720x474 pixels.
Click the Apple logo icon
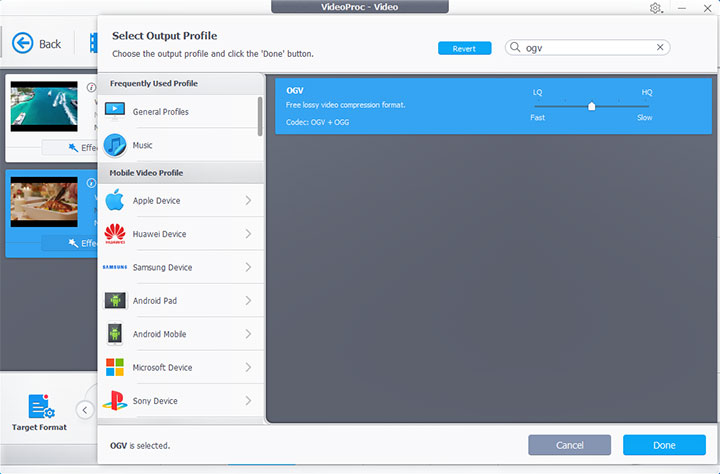[115, 200]
